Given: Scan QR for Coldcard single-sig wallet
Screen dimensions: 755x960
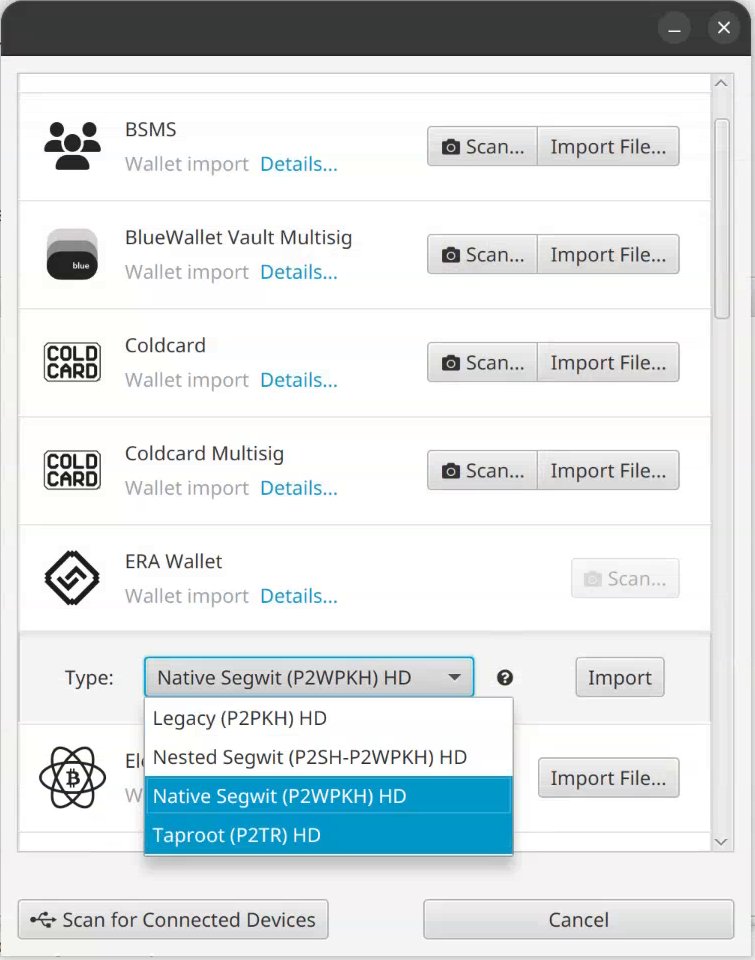Looking at the screenshot, I should pyautogui.click(x=483, y=362).
